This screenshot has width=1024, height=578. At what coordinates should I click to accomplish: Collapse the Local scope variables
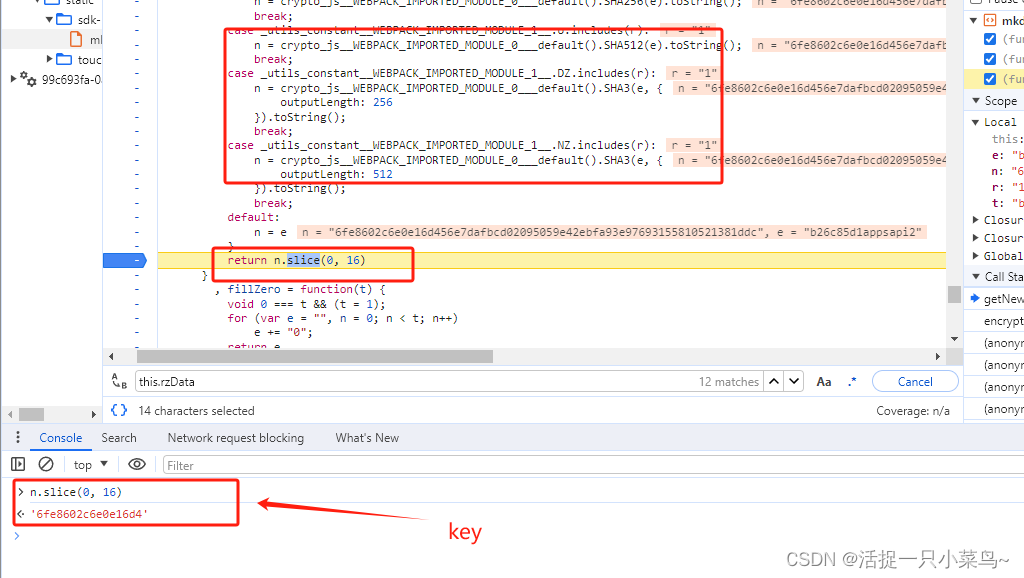pos(976,122)
